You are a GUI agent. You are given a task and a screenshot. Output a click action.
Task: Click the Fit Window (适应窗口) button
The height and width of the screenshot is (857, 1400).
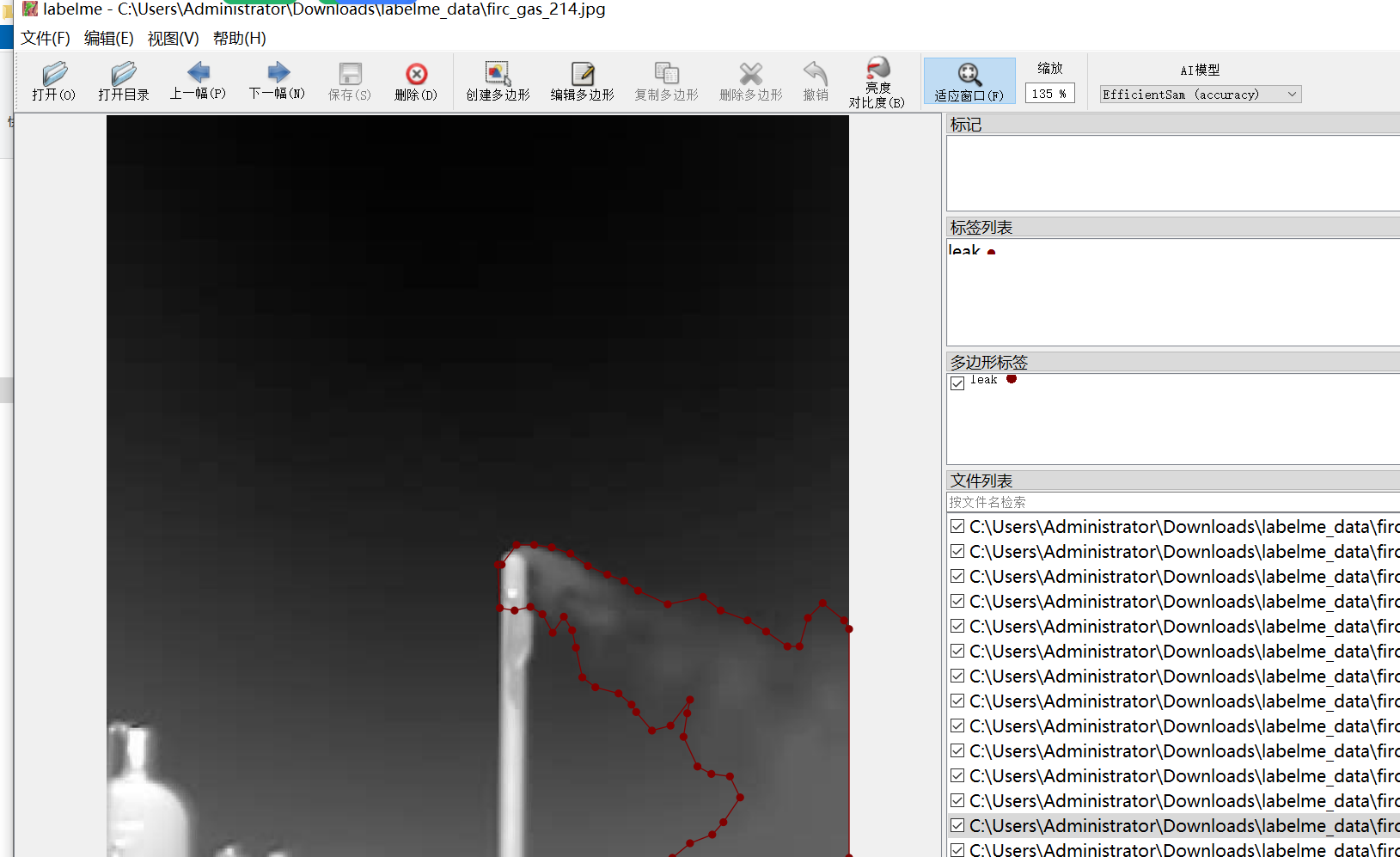(969, 81)
